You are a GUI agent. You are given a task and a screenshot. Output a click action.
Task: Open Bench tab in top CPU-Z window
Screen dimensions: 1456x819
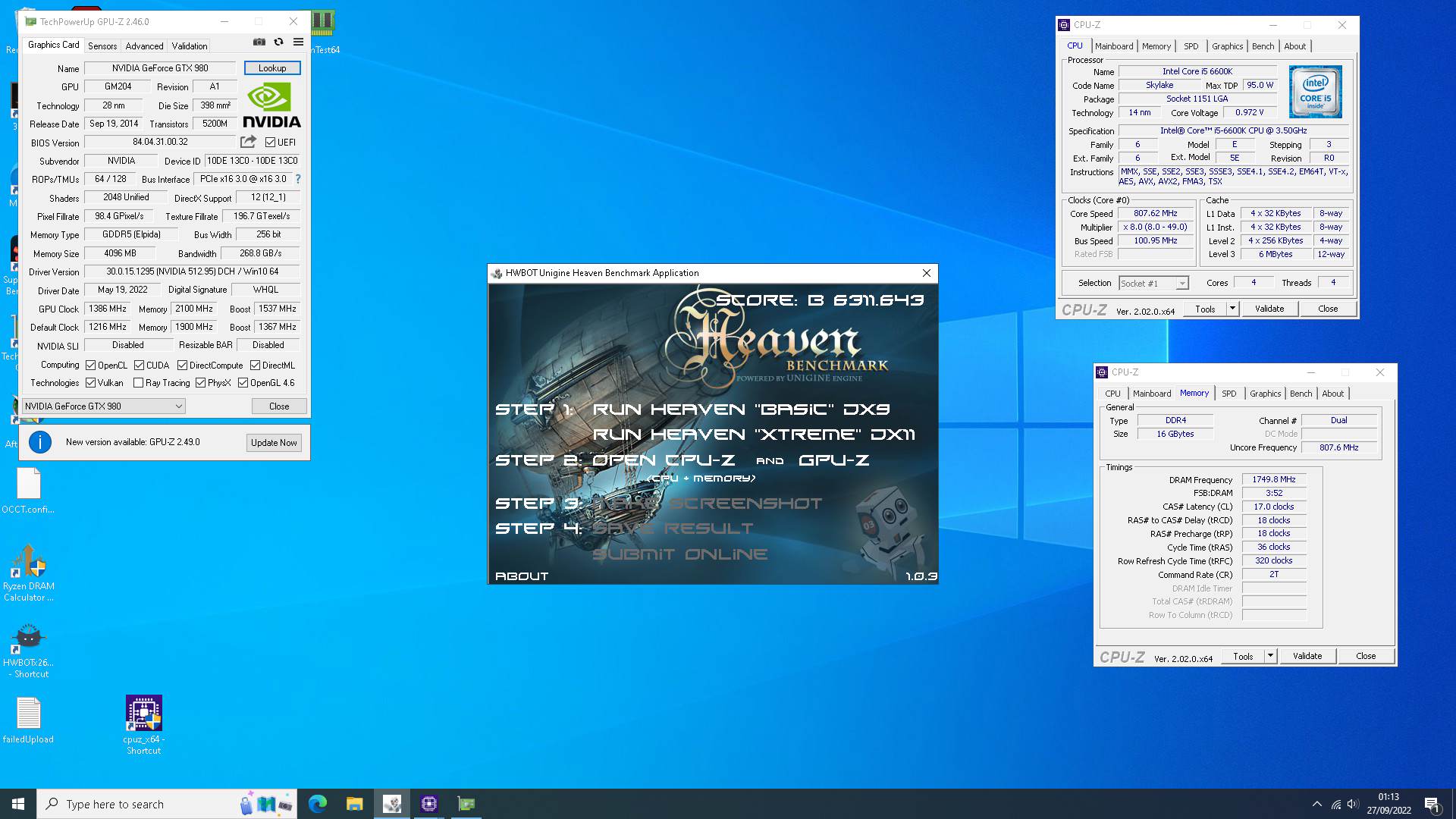click(x=1263, y=46)
